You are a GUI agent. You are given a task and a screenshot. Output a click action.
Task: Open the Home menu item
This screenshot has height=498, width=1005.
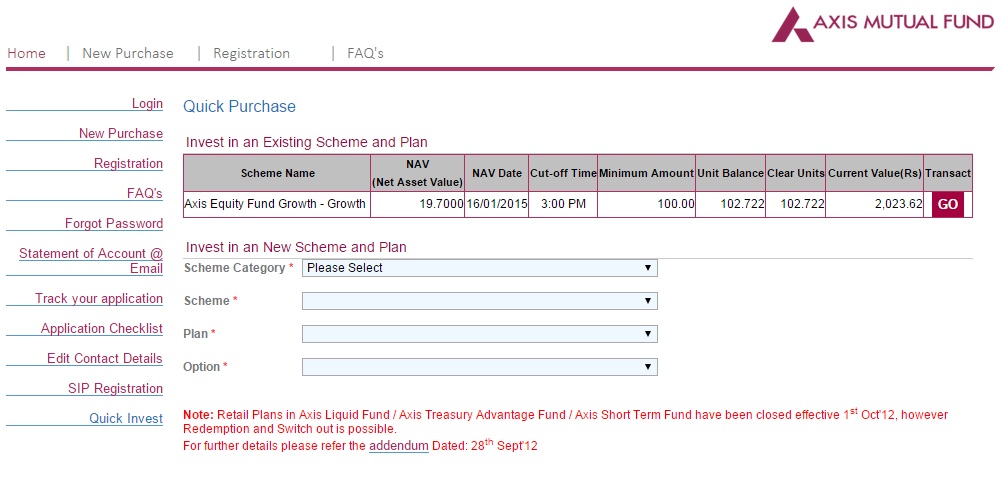pyautogui.click(x=26, y=53)
